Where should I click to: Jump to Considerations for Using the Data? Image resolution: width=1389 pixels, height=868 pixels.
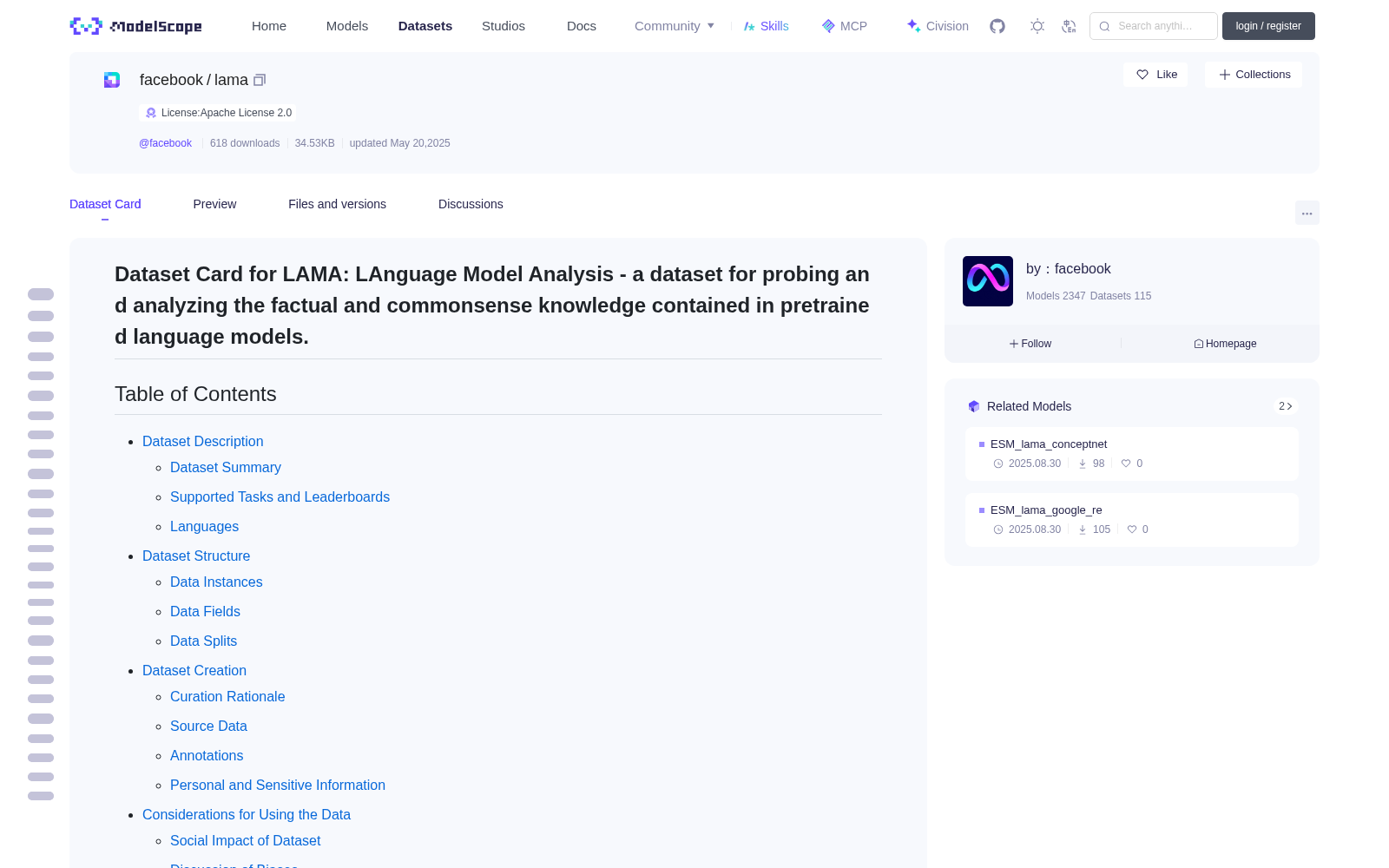247,814
